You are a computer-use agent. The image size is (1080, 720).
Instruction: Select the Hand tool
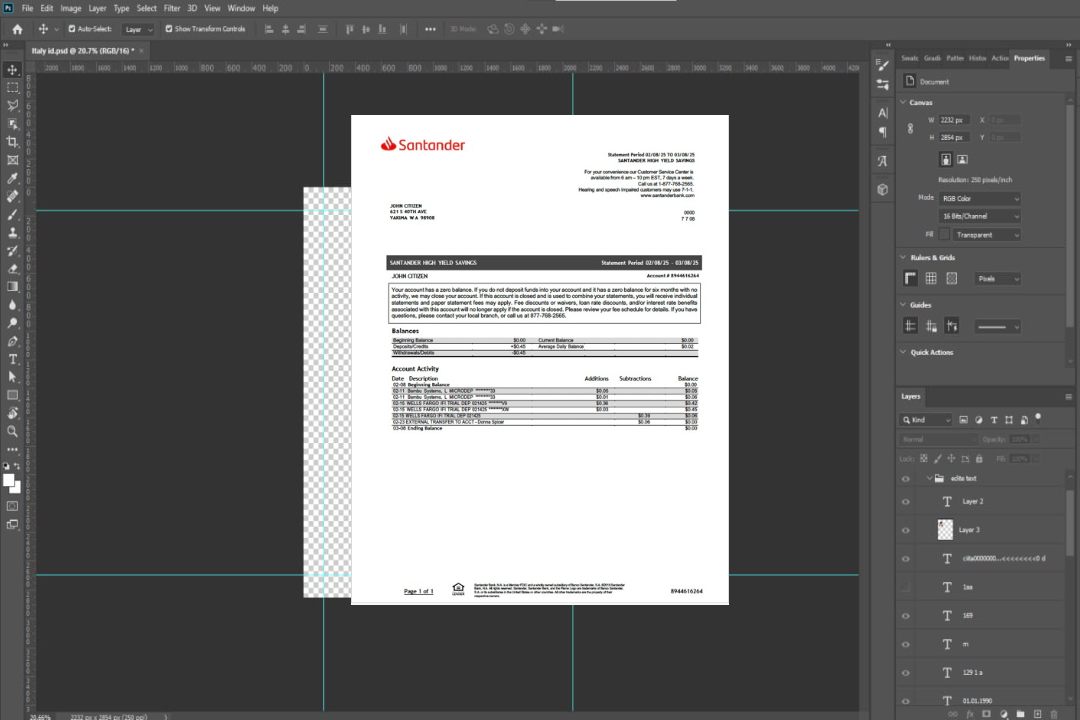[x=12, y=413]
